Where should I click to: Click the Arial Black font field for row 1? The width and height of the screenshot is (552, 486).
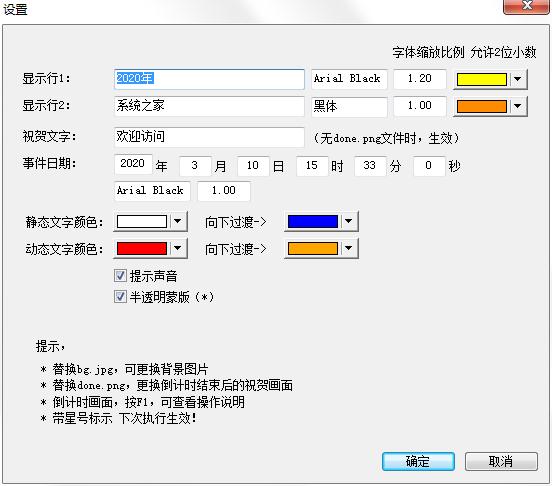(x=349, y=79)
